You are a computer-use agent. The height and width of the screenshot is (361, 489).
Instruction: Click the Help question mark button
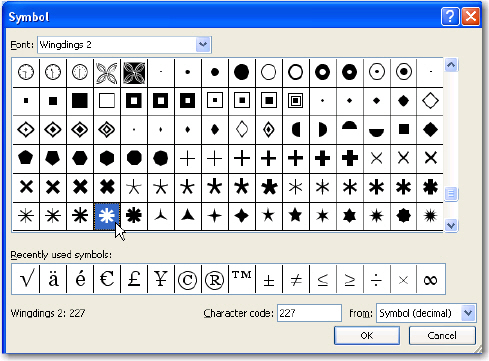450,17
